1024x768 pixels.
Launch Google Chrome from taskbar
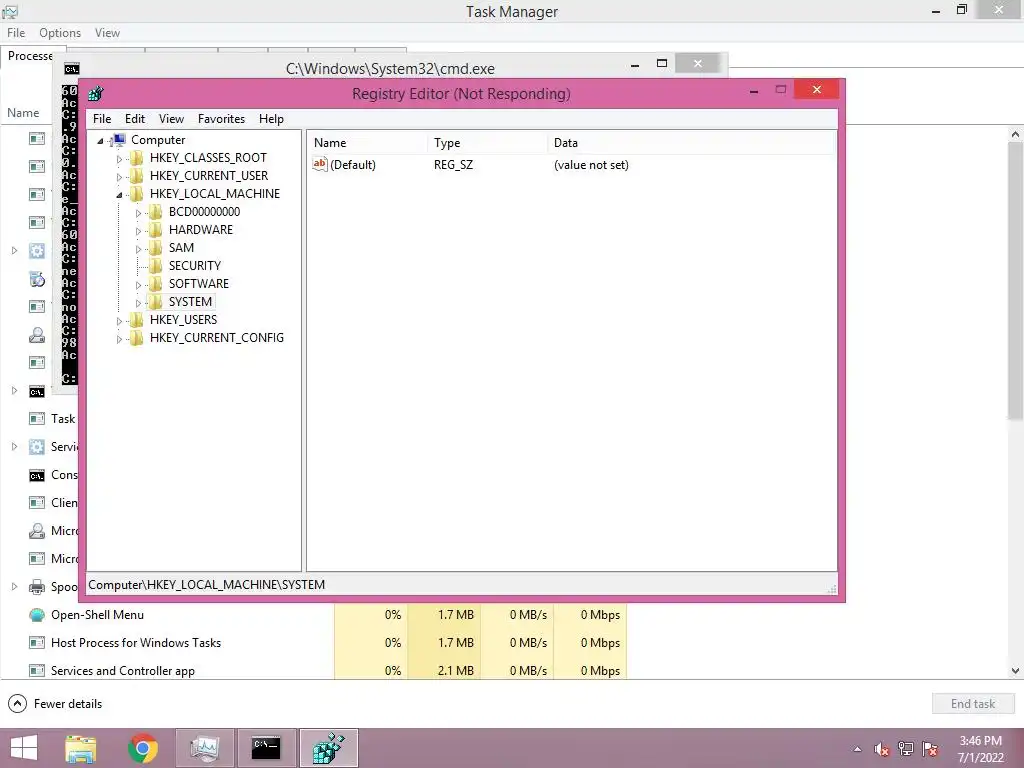pyautogui.click(x=142, y=748)
